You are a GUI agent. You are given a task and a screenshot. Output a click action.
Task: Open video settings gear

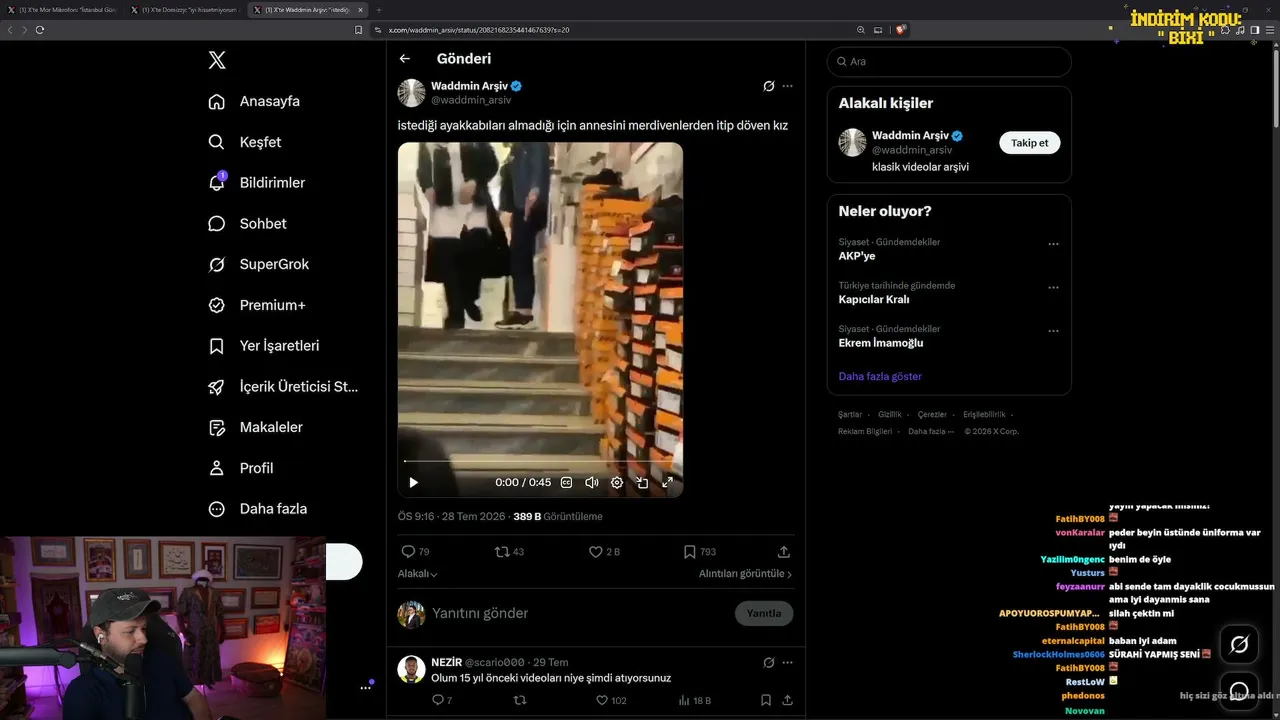point(617,482)
